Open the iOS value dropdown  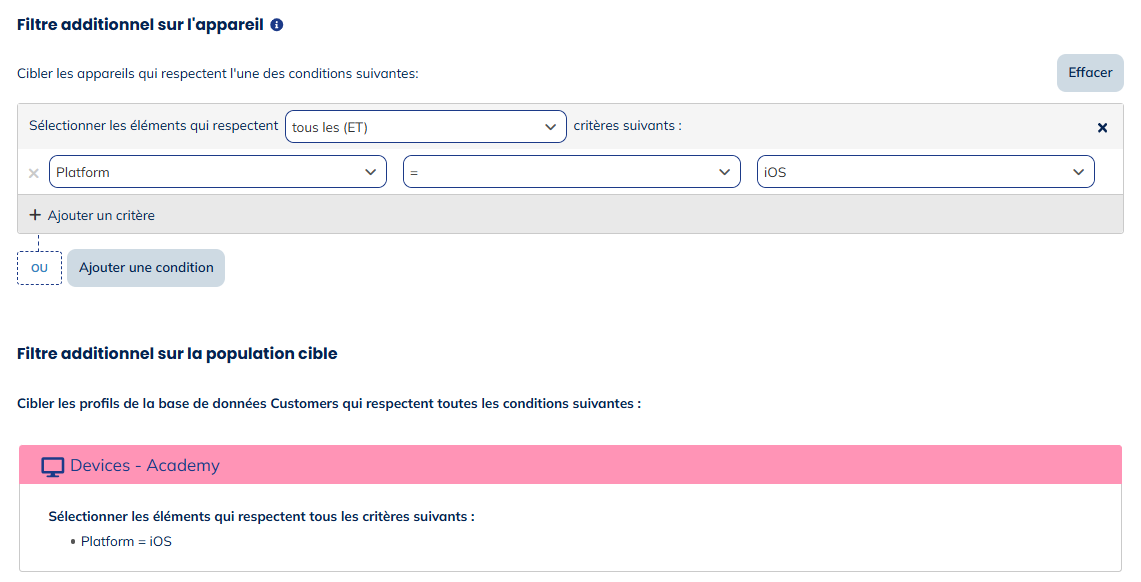pos(925,172)
